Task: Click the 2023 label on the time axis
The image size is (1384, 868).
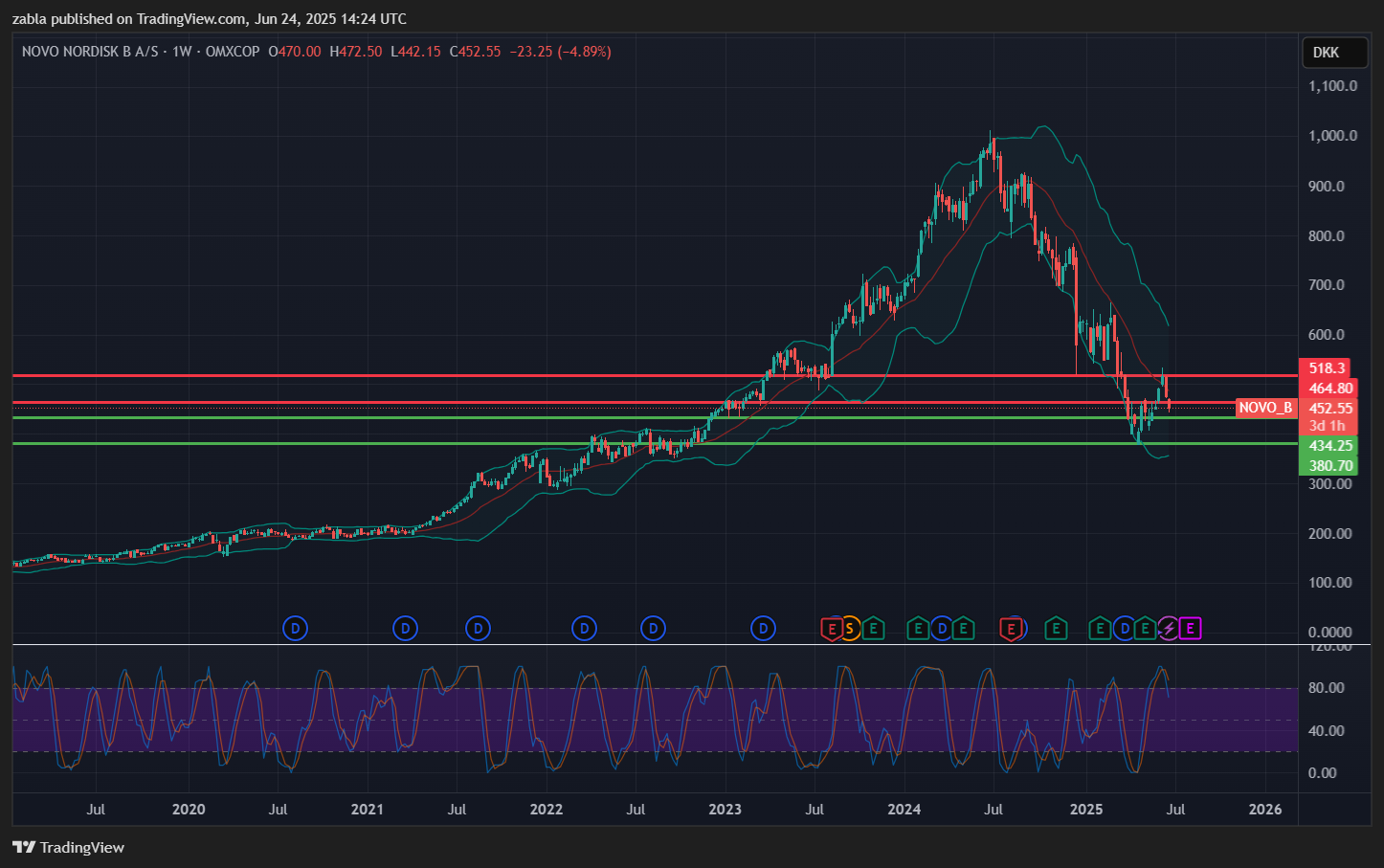Action: click(x=725, y=810)
